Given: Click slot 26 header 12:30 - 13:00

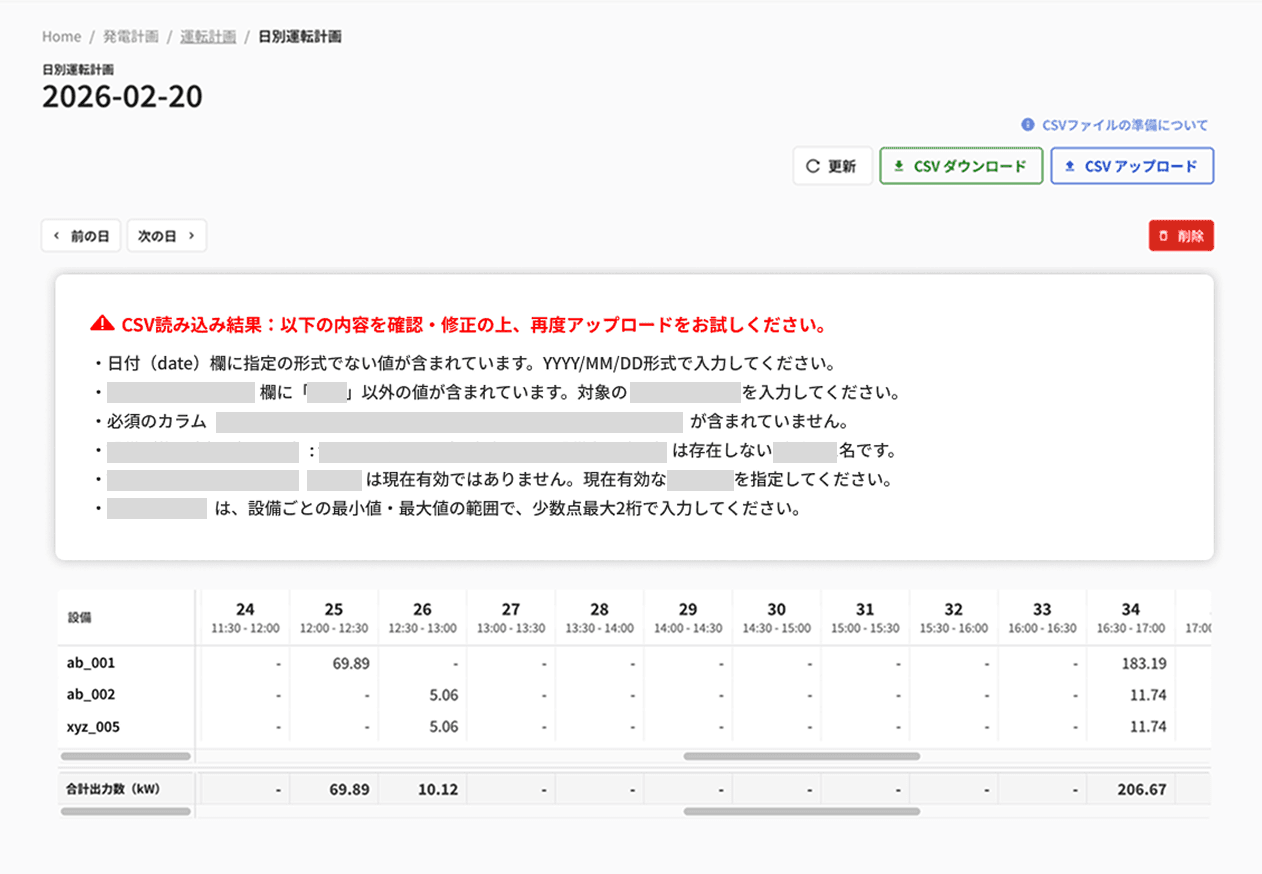Looking at the screenshot, I should tap(422, 617).
